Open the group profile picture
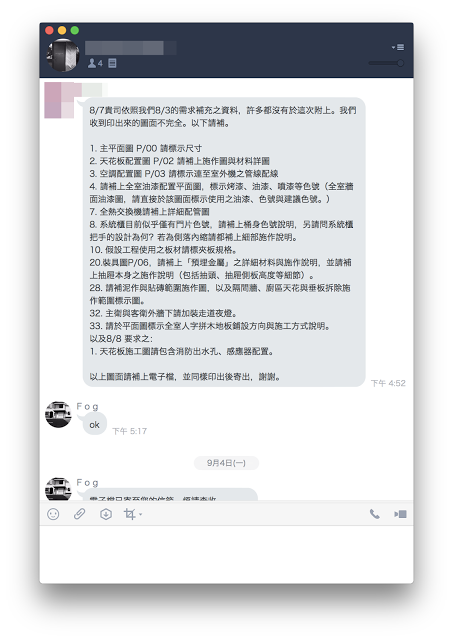 click(x=62, y=55)
